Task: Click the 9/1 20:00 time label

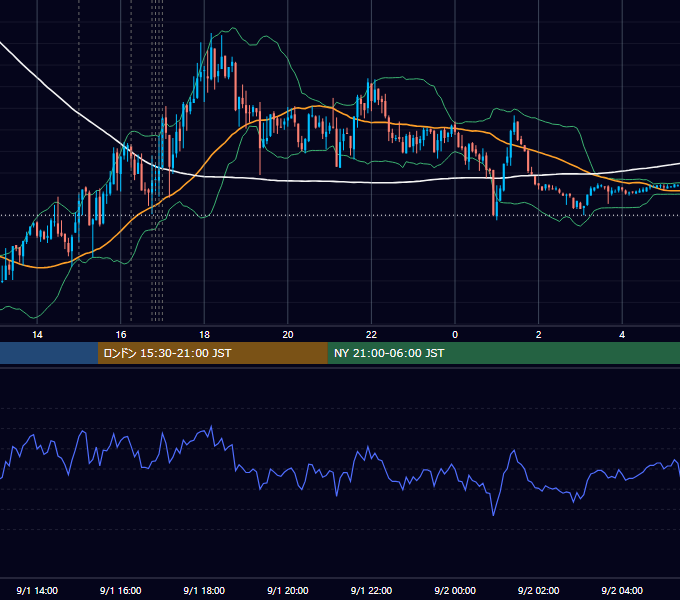Action: click(x=288, y=590)
